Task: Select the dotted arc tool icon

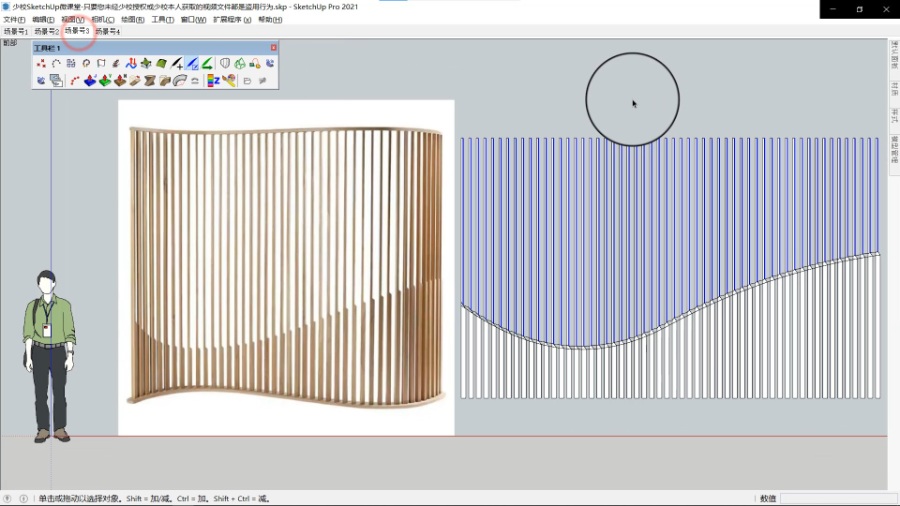Action: coord(56,64)
